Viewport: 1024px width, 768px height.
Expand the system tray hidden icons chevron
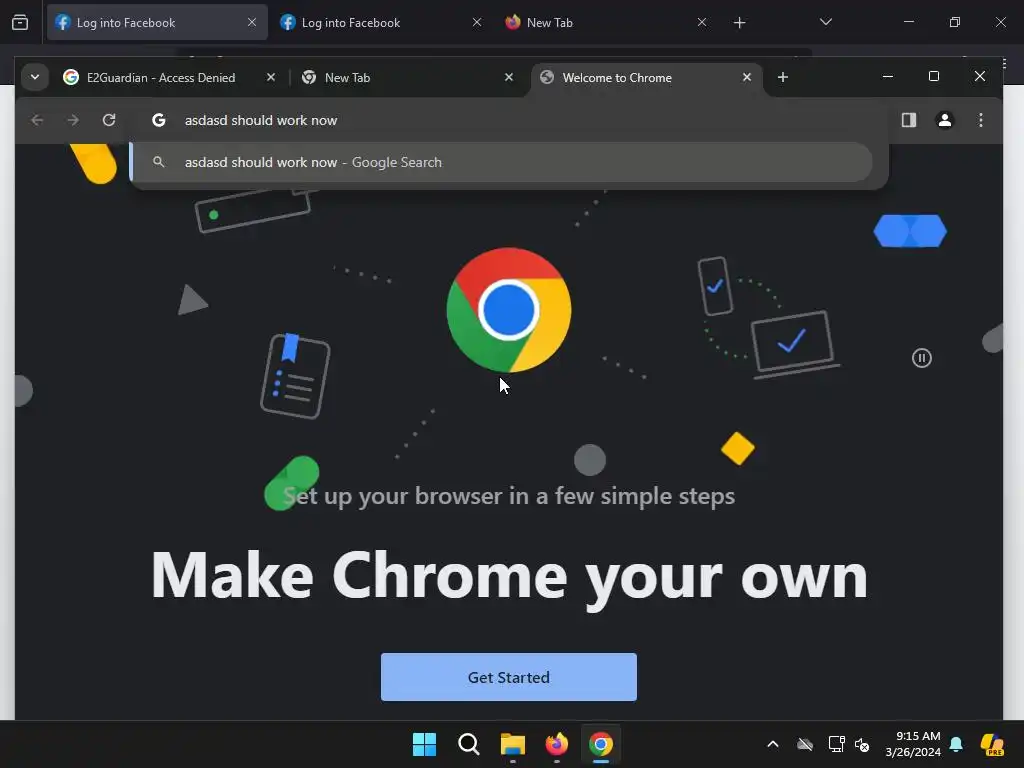pos(773,744)
